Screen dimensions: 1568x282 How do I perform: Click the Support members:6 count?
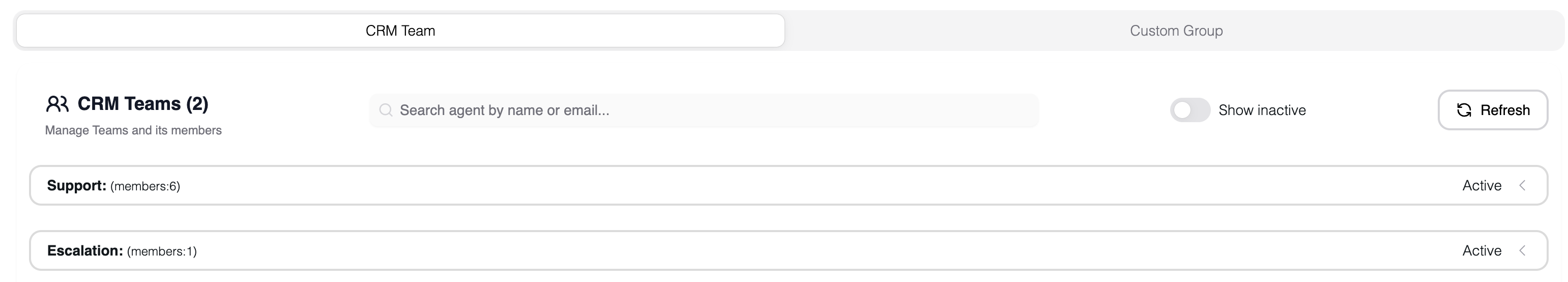click(146, 186)
